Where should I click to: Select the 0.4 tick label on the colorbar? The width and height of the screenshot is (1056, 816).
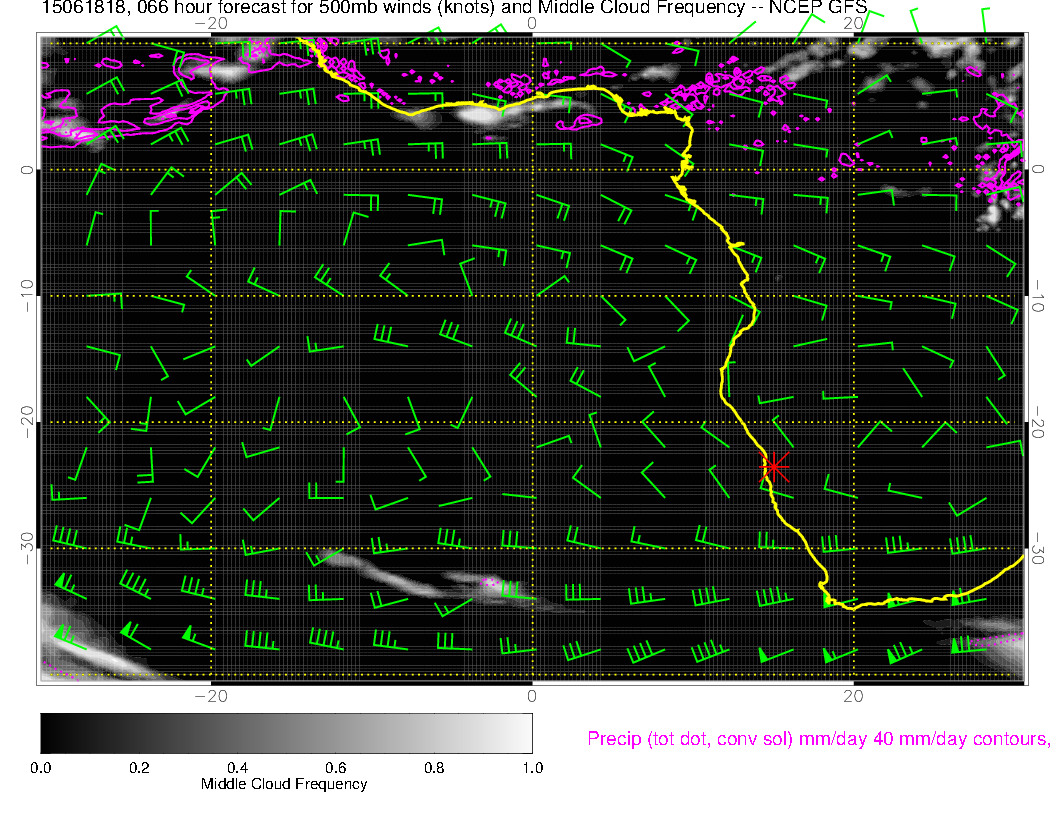tap(237, 768)
